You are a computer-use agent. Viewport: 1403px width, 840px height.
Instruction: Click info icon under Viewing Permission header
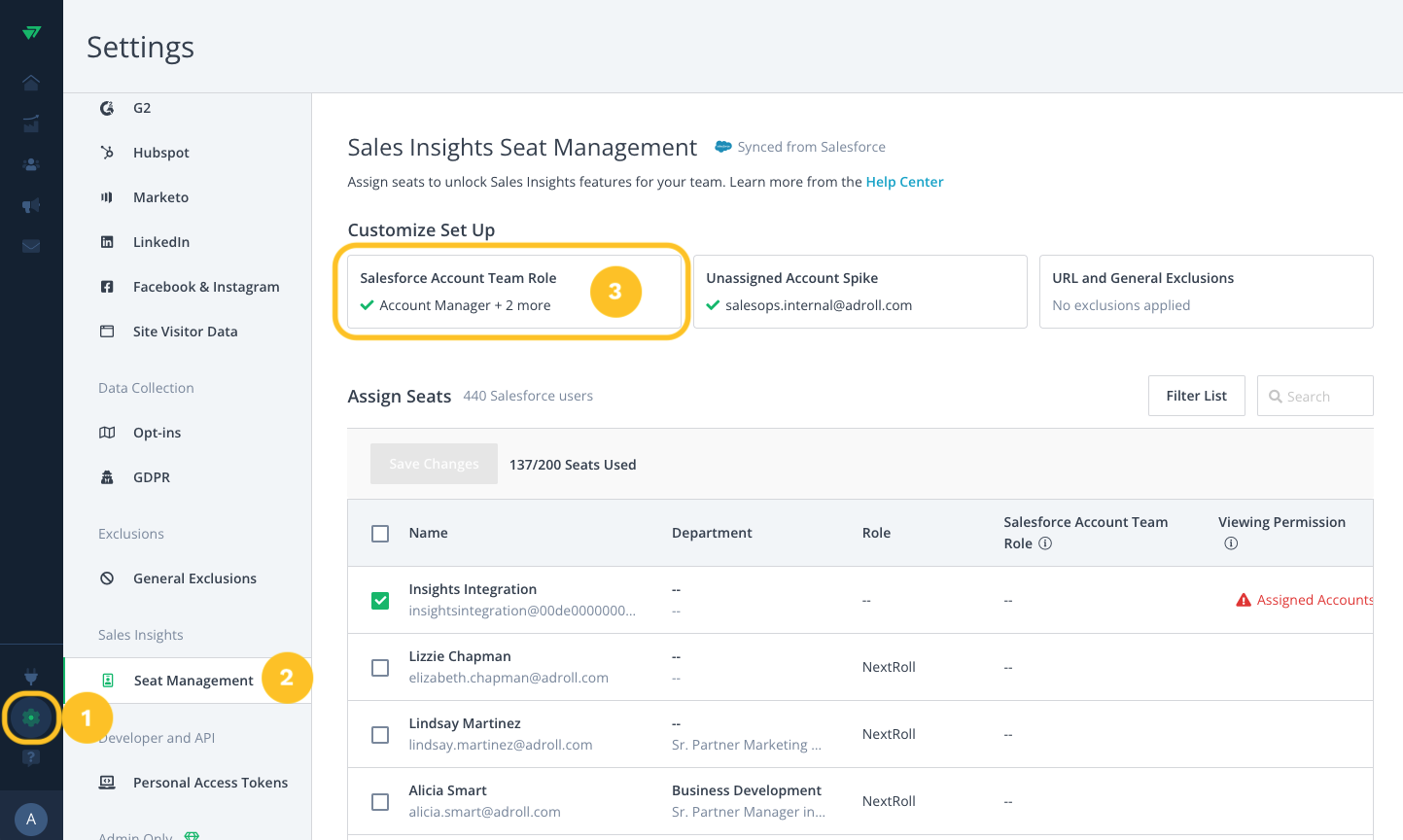click(1231, 543)
